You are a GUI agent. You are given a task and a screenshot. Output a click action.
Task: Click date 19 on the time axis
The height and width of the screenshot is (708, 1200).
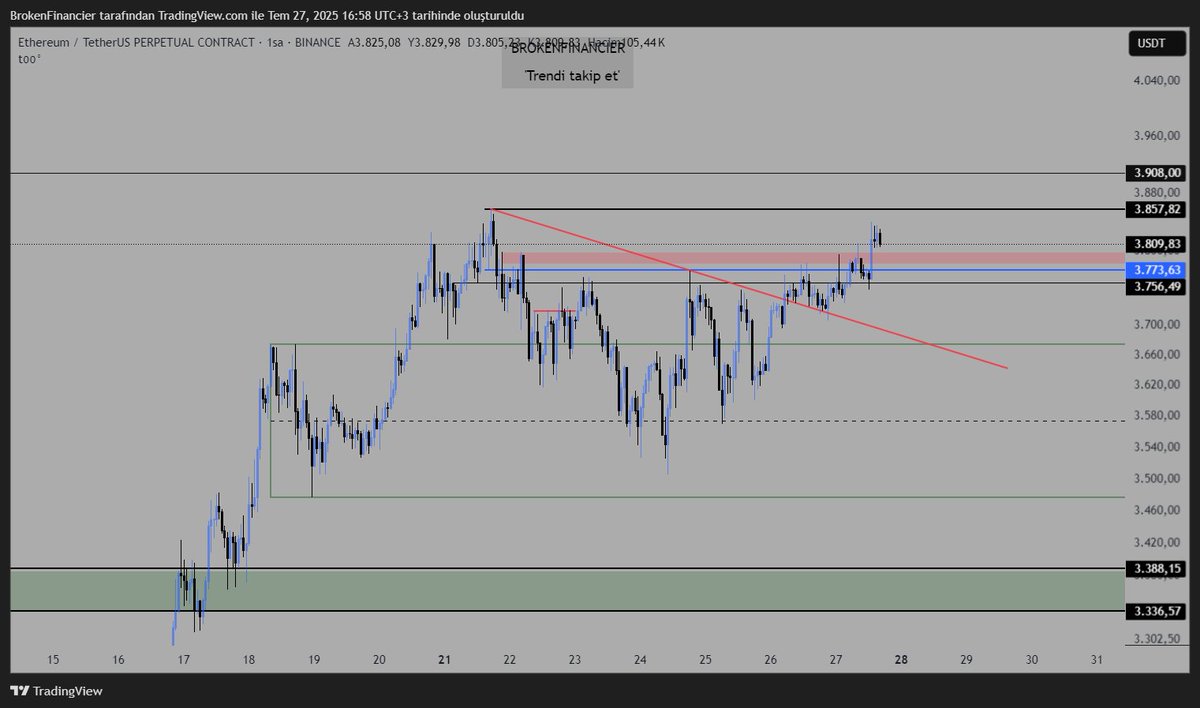click(x=314, y=660)
